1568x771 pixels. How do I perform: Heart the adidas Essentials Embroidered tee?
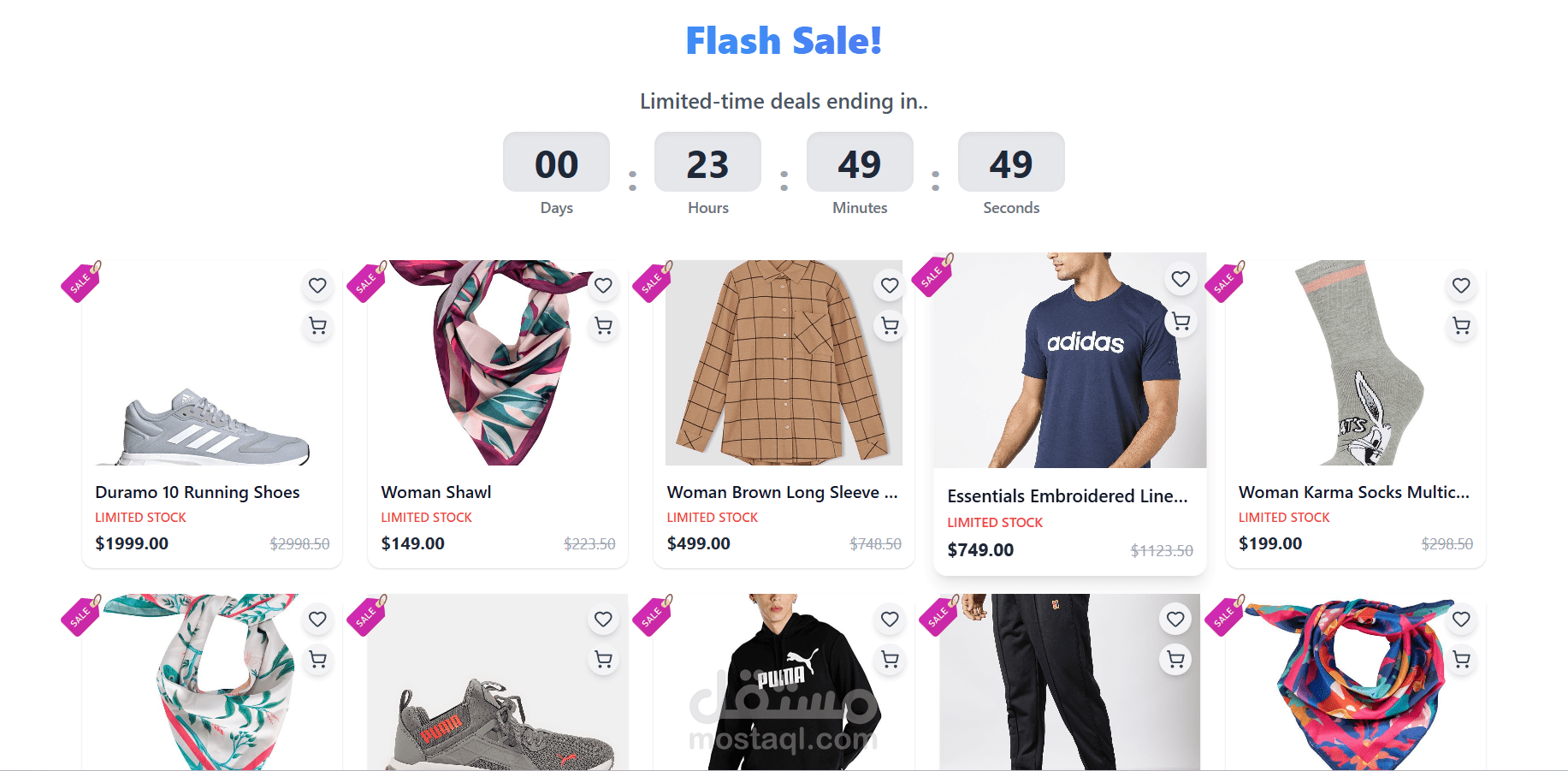[x=1180, y=279]
